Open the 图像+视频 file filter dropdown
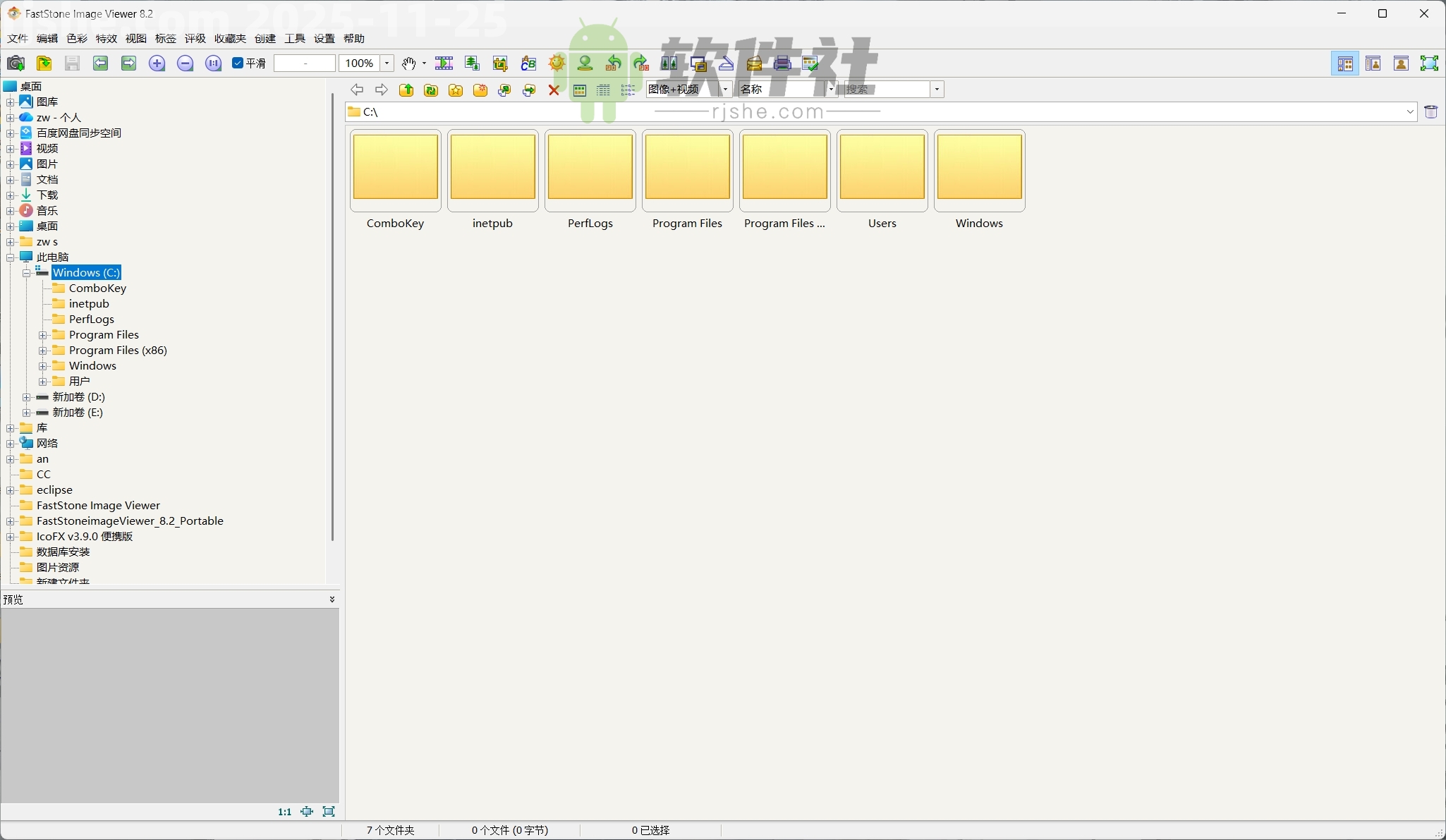Viewport: 1446px width, 840px height. tap(725, 90)
